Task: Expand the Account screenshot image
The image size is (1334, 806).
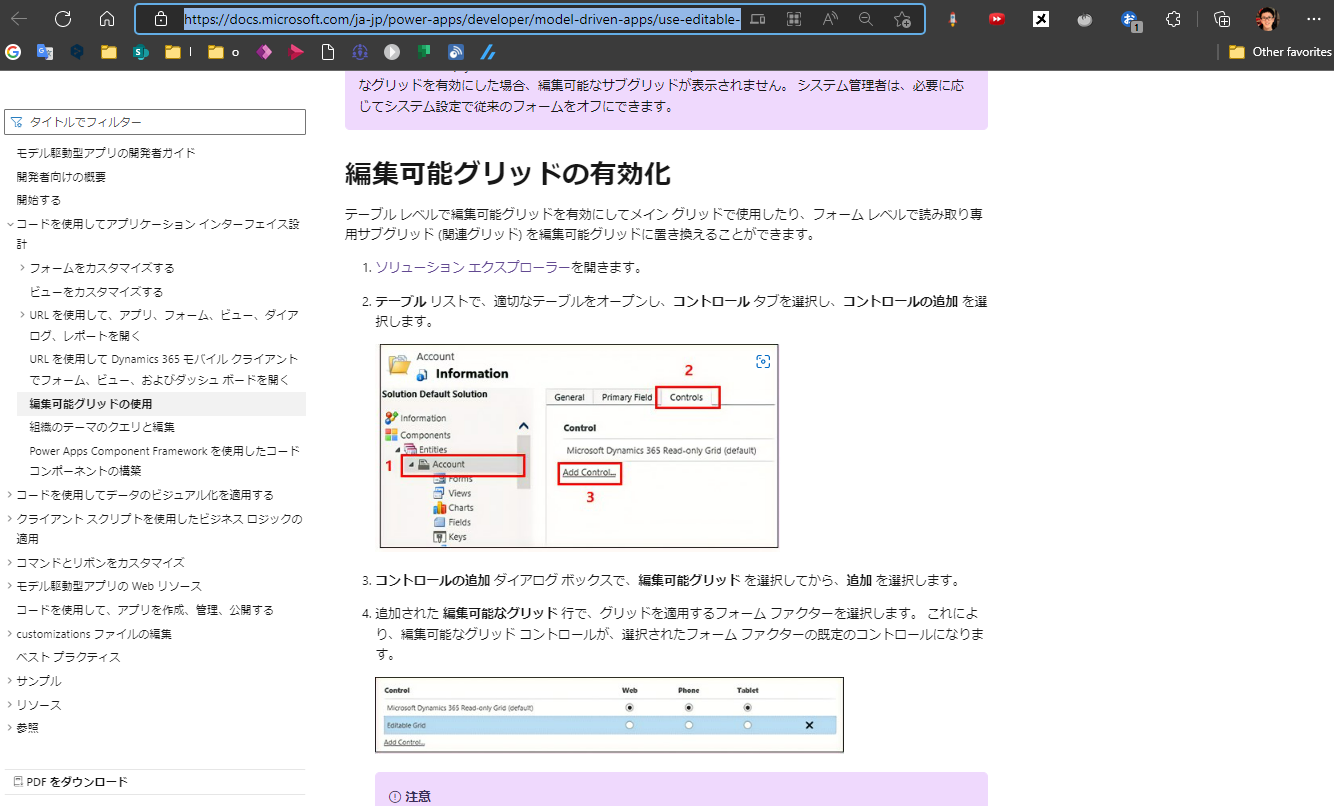Action: pyautogui.click(x=763, y=361)
